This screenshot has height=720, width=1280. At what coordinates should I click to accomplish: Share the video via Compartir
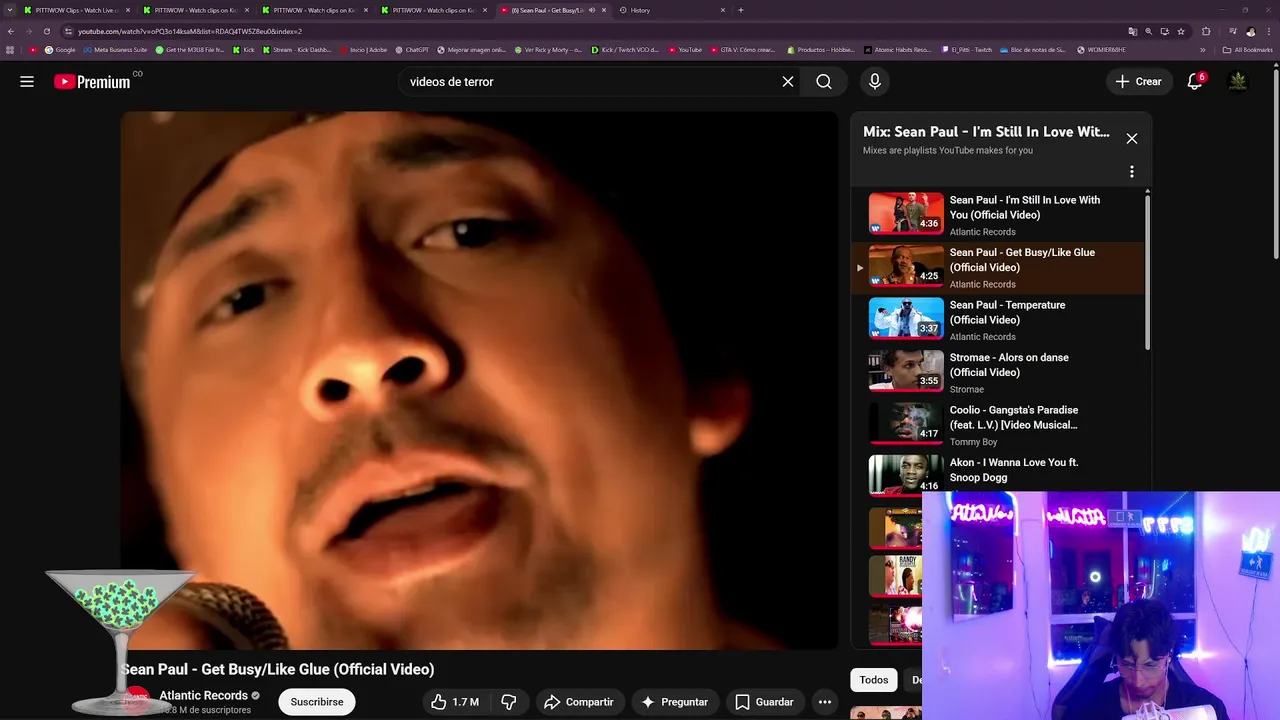579,702
